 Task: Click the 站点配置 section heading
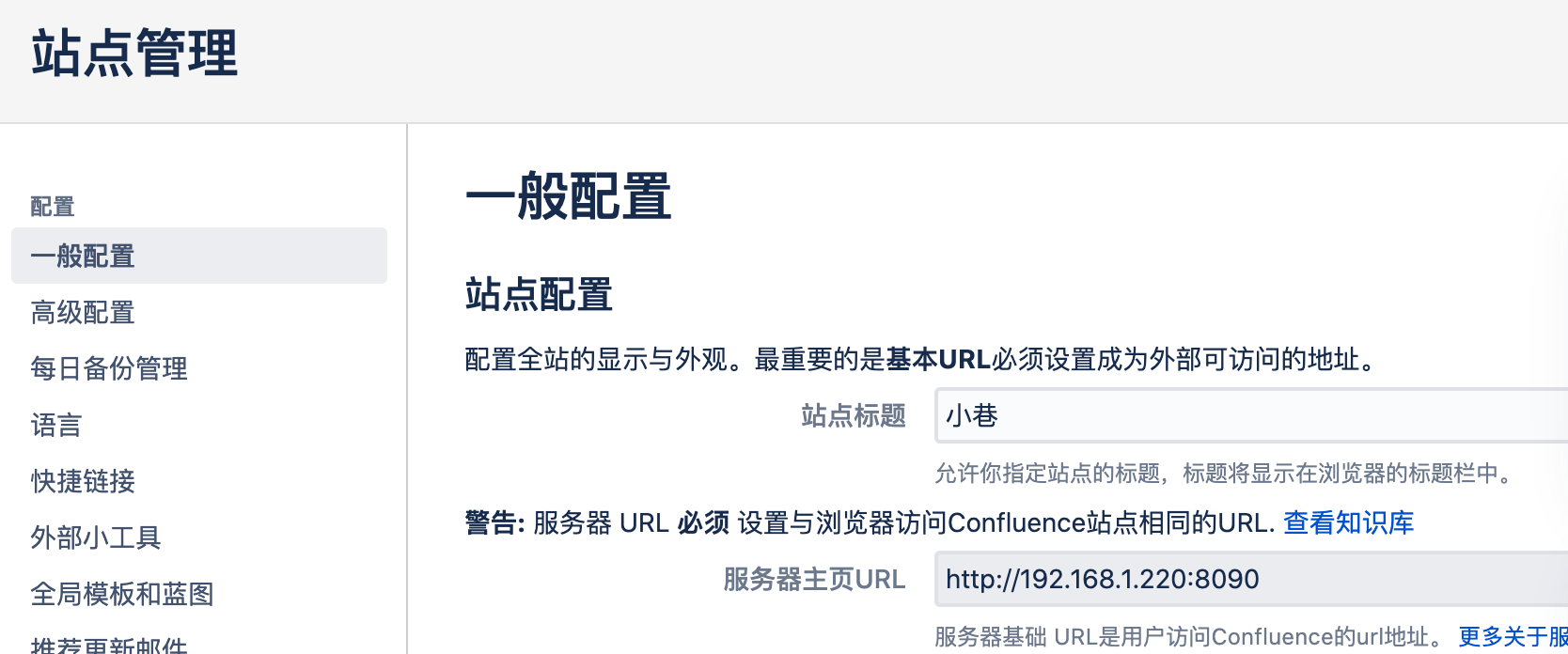[539, 295]
